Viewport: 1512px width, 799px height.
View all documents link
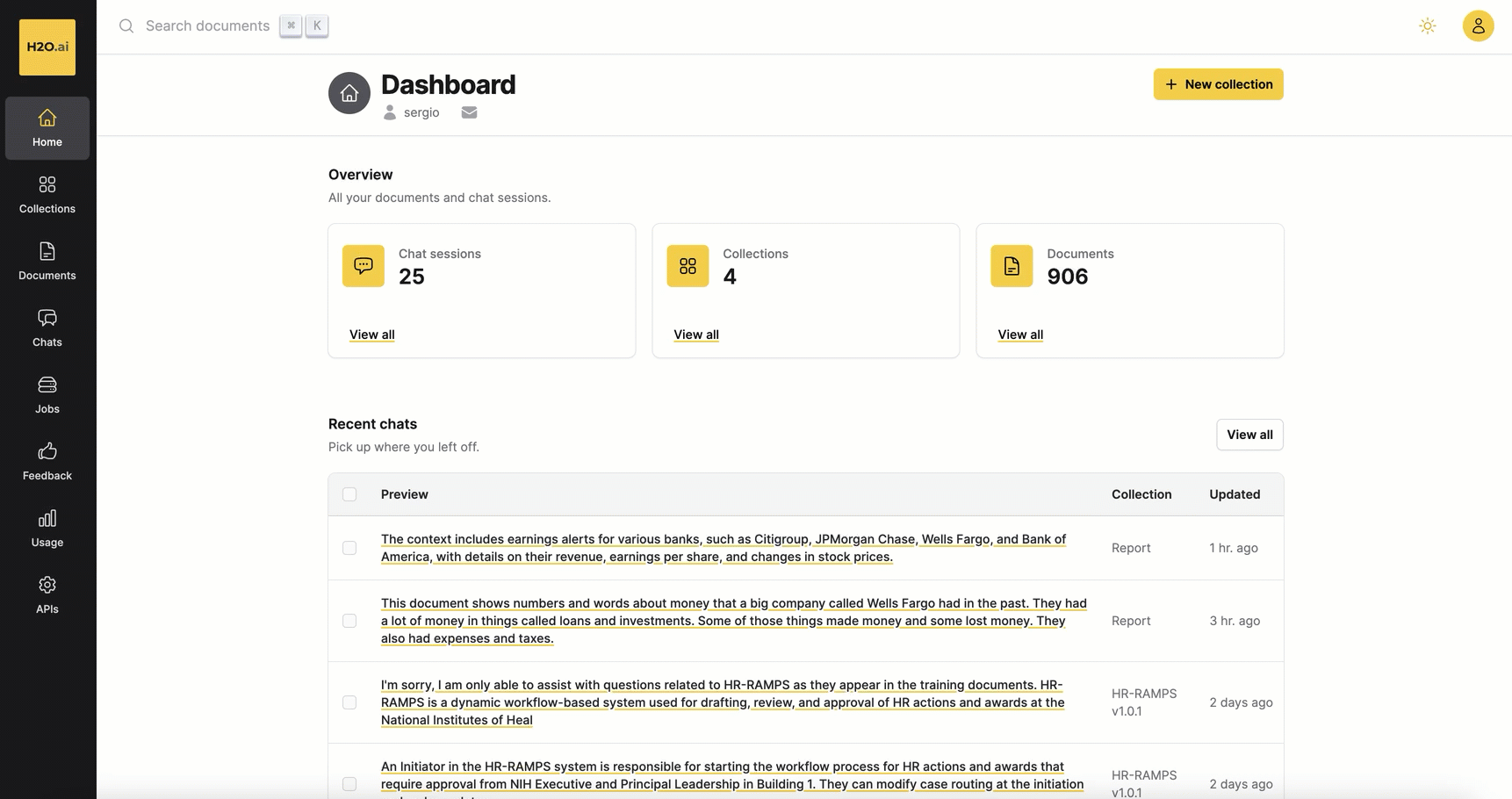[x=1020, y=335]
